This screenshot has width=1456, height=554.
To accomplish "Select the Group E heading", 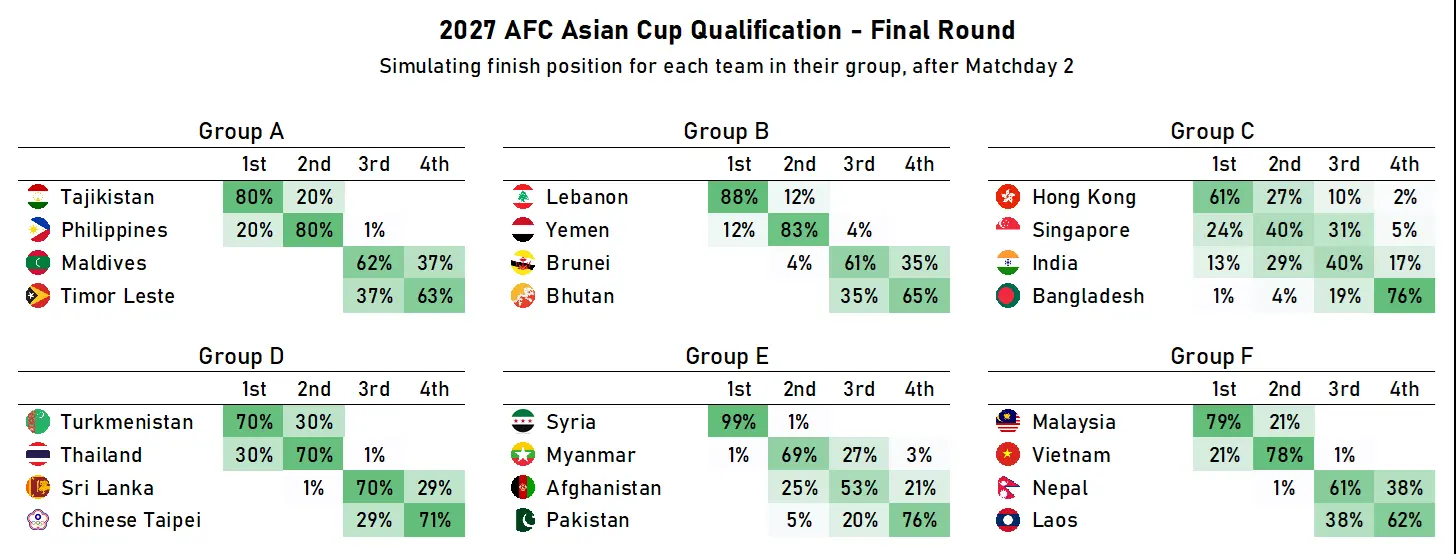I will [727, 357].
